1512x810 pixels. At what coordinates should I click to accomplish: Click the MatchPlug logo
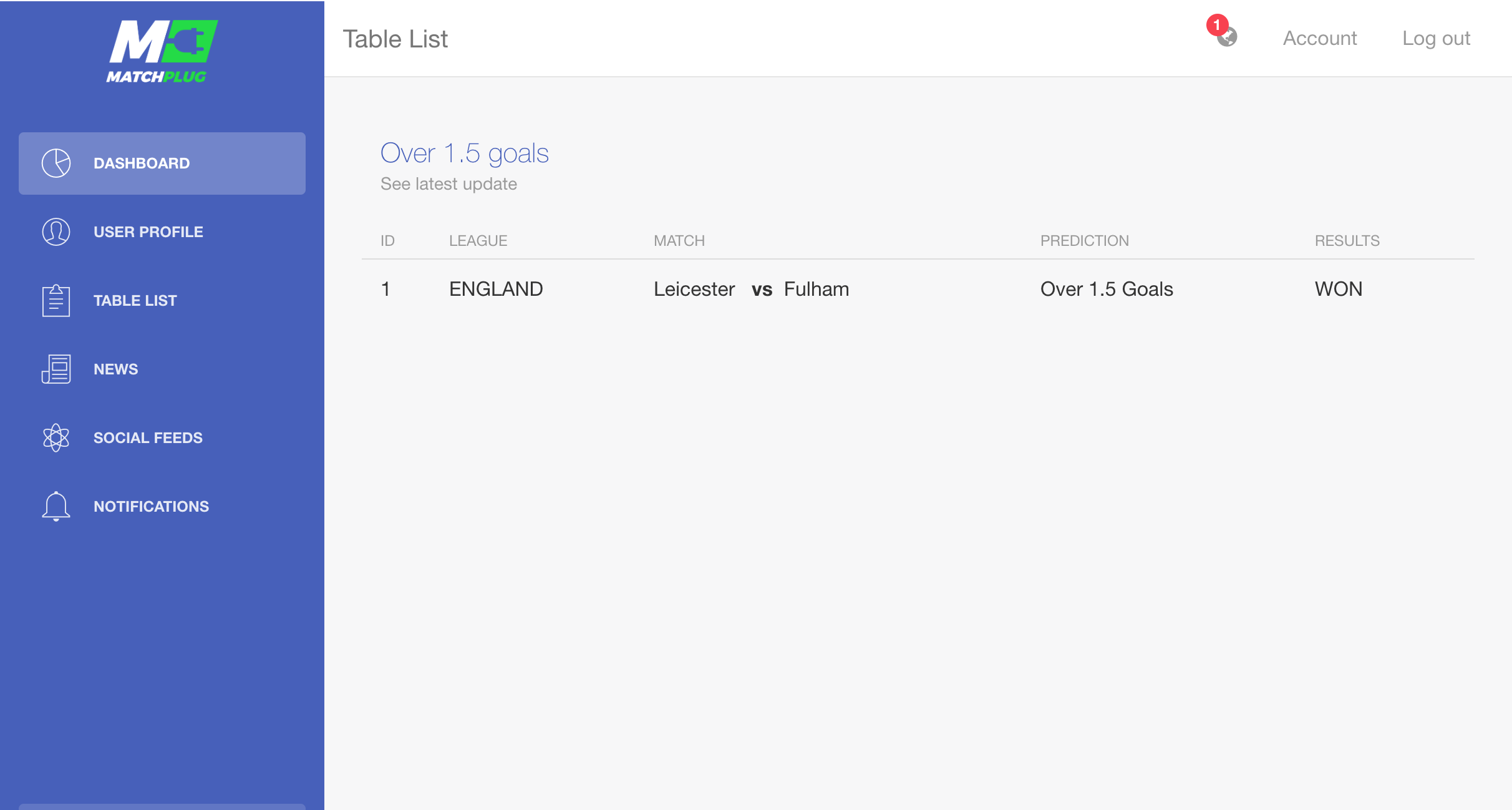coord(162,52)
